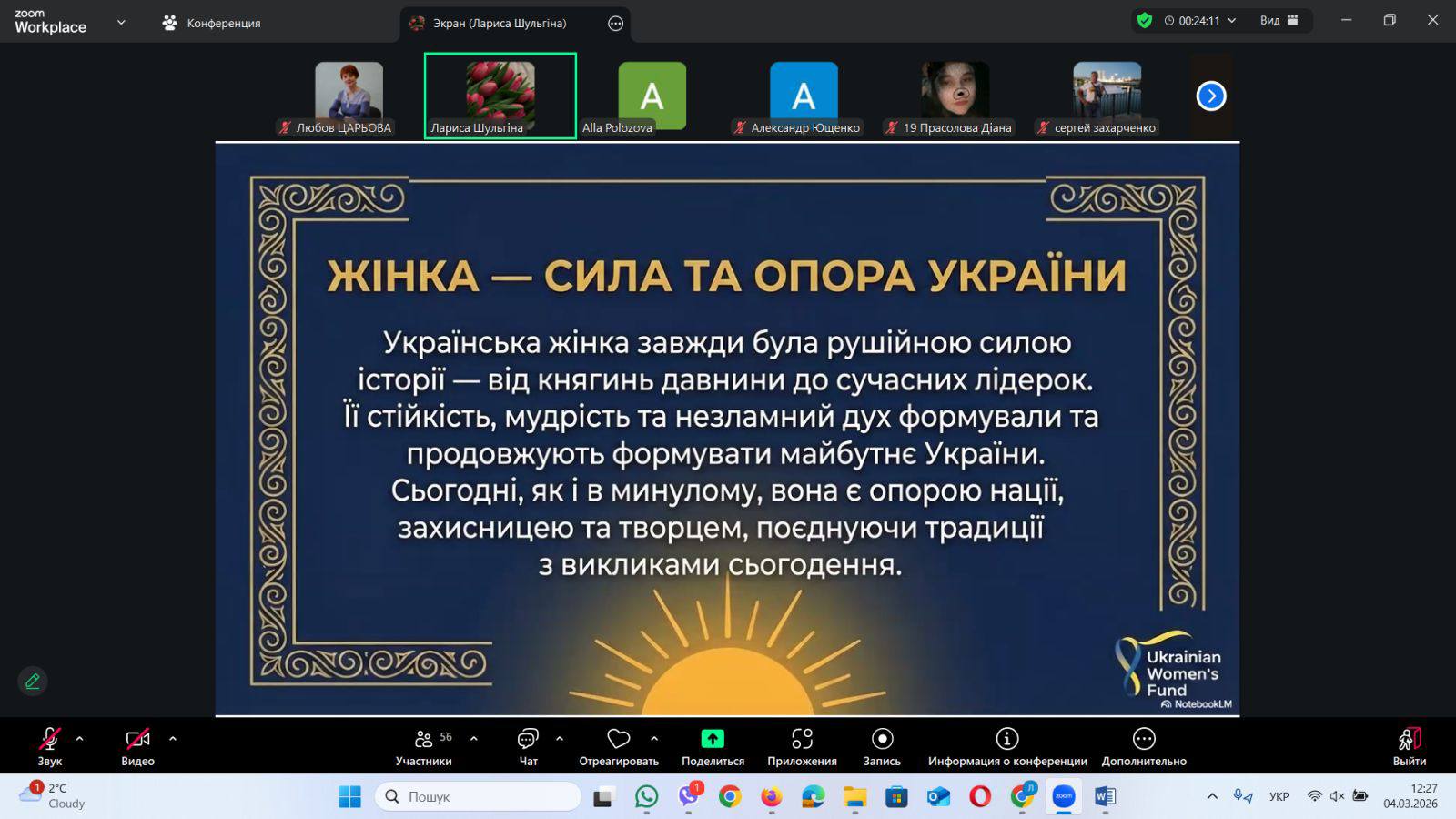The width and height of the screenshot is (1456, 819).
Task: Change layout using Вид button
Action: [1279, 21]
